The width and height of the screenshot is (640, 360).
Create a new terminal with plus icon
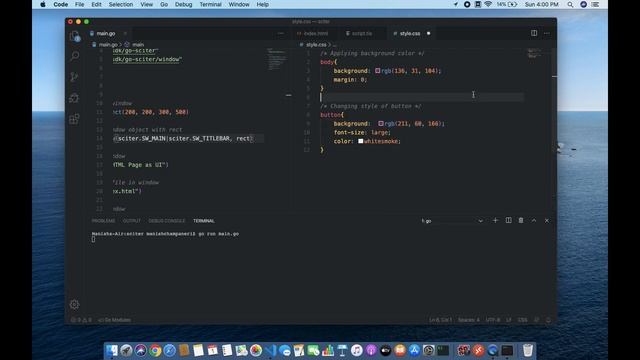[495, 220]
